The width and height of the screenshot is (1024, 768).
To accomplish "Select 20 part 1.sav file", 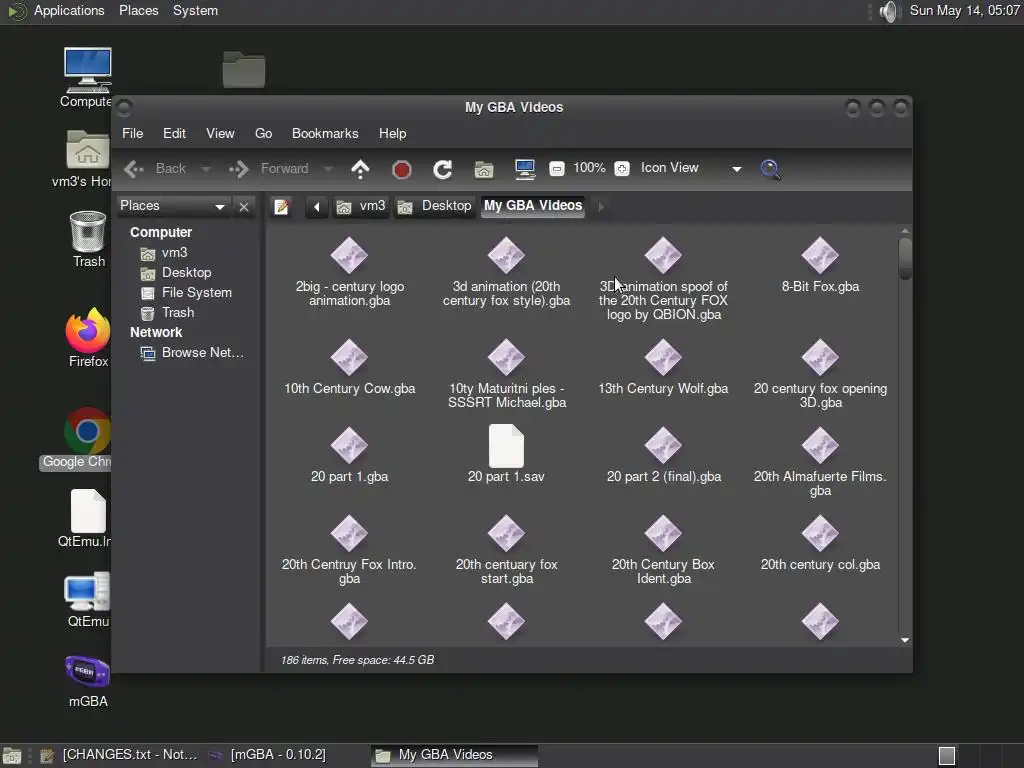I will click(x=506, y=454).
